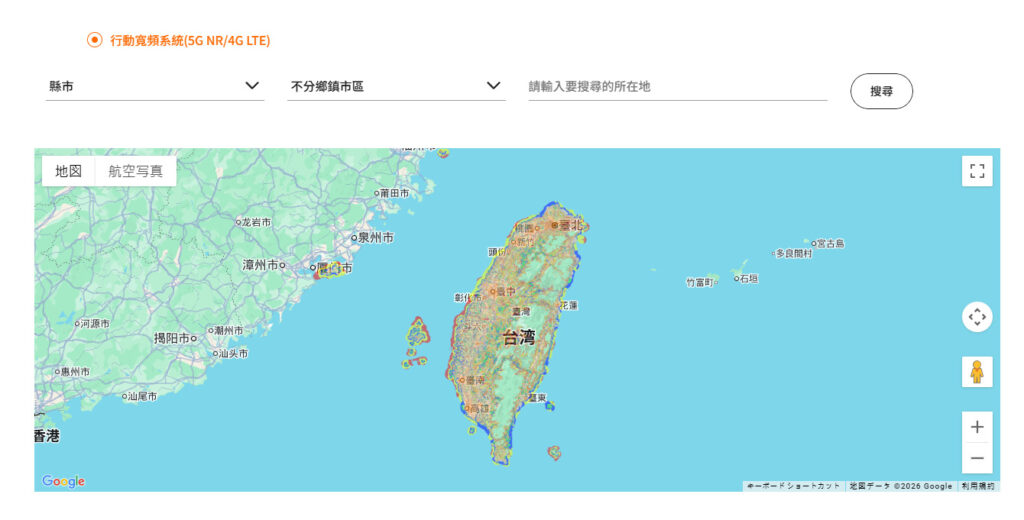Click 莆田市 label on map
Screen dimensions: 1024x520
click(395, 193)
